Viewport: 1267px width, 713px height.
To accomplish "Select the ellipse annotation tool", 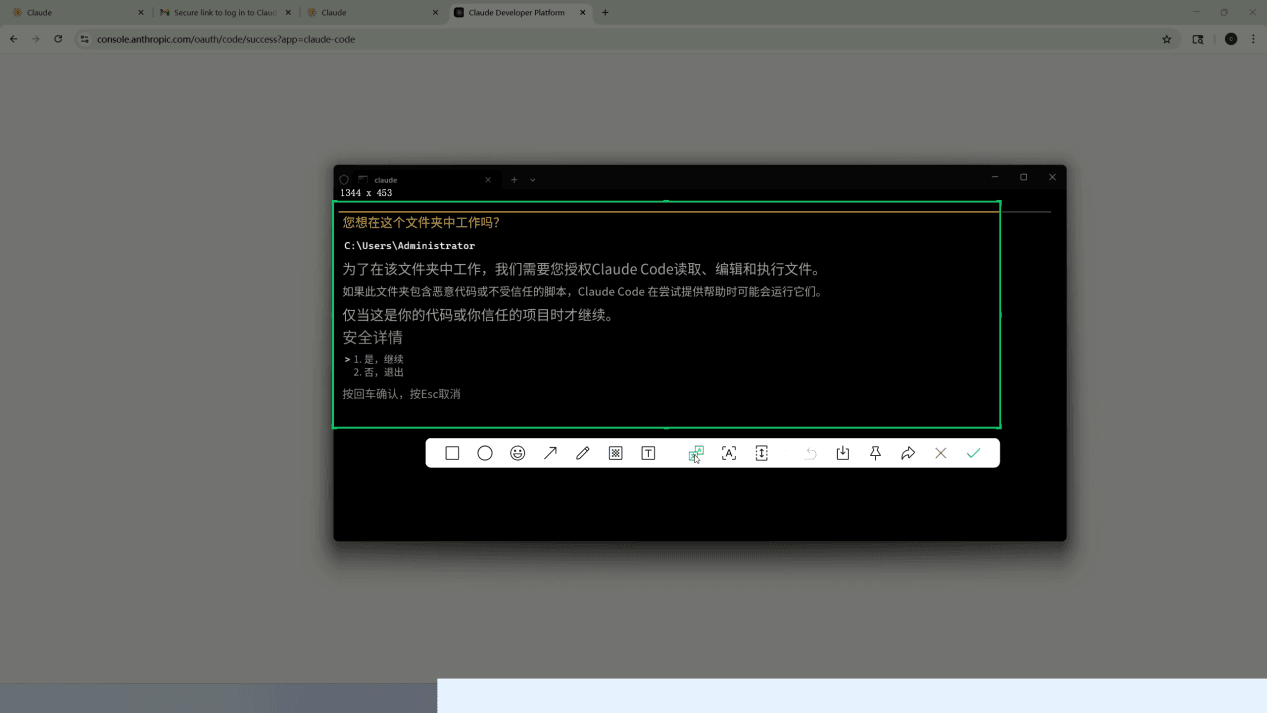I will click(x=485, y=453).
